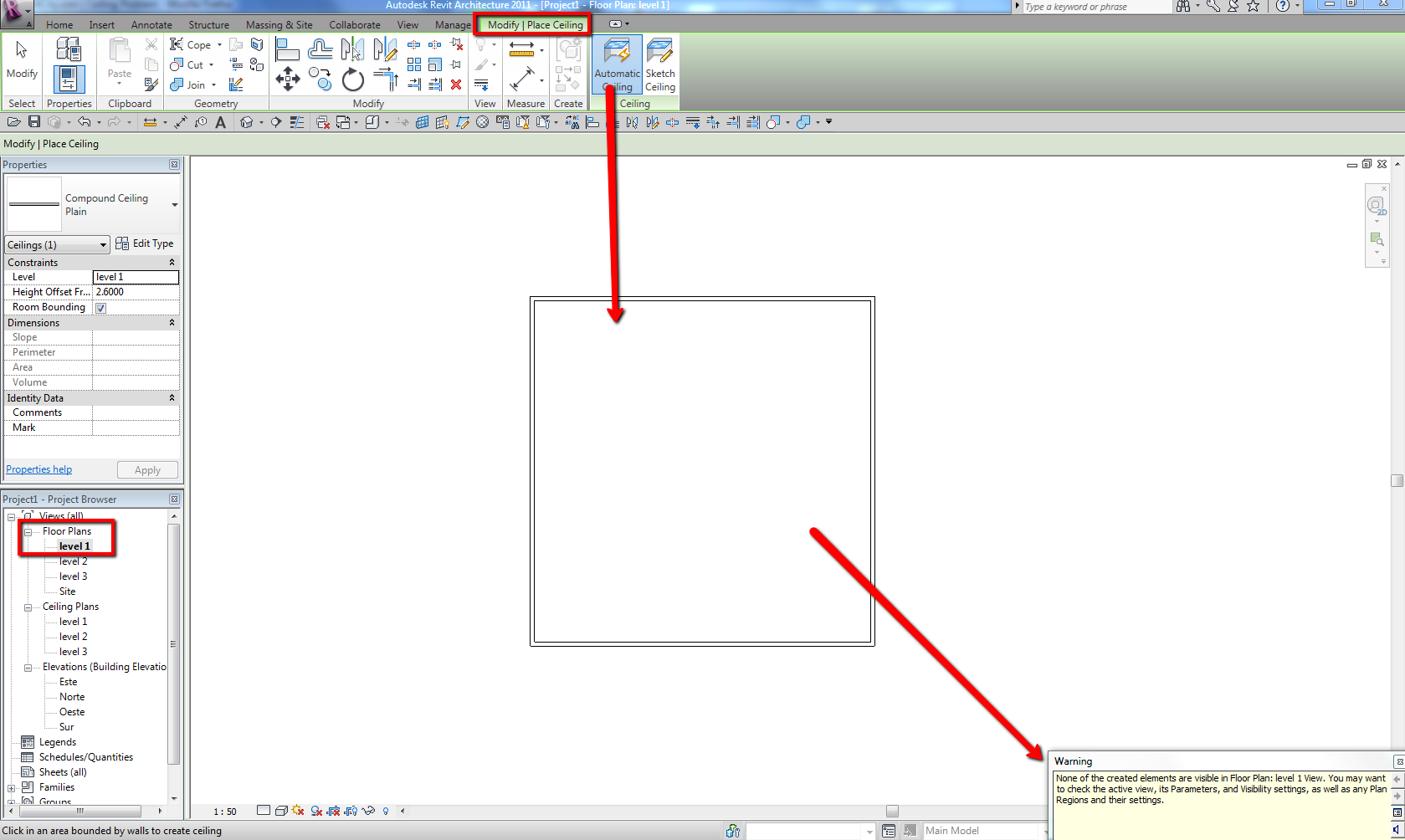Click the Open folder icon in quick access toolbar
Screen dimensions: 1405x840
(14, 122)
